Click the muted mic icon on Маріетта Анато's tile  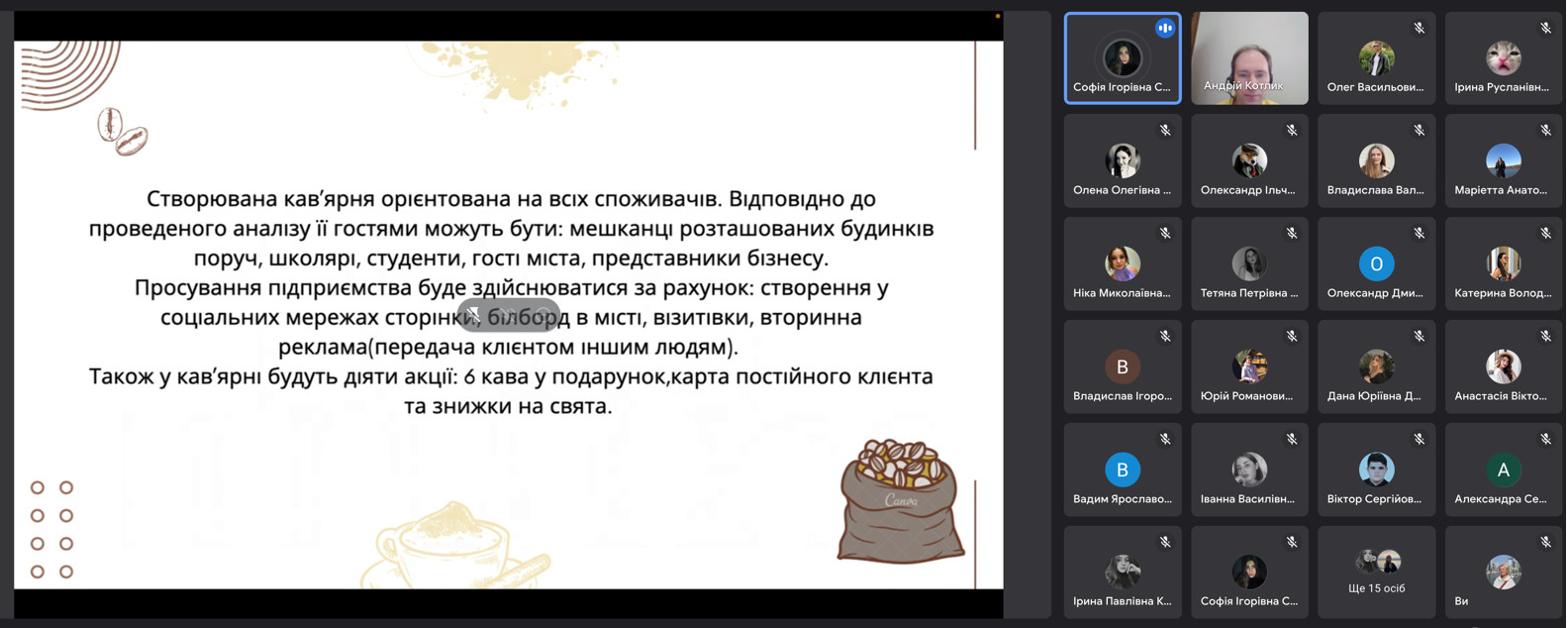coord(1545,131)
